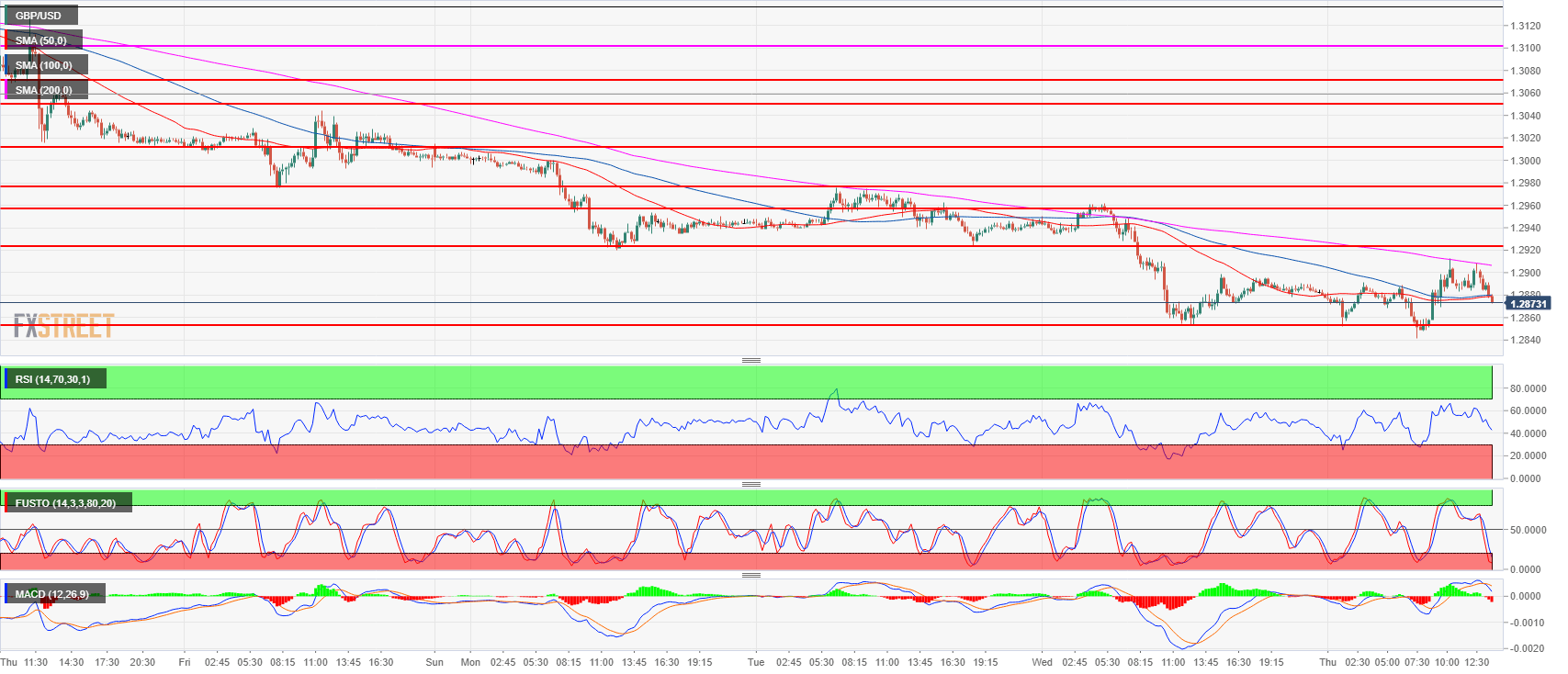Click the 1.3120 price axis value
Image resolution: width=1568 pixels, height=674 pixels.
1526,26
